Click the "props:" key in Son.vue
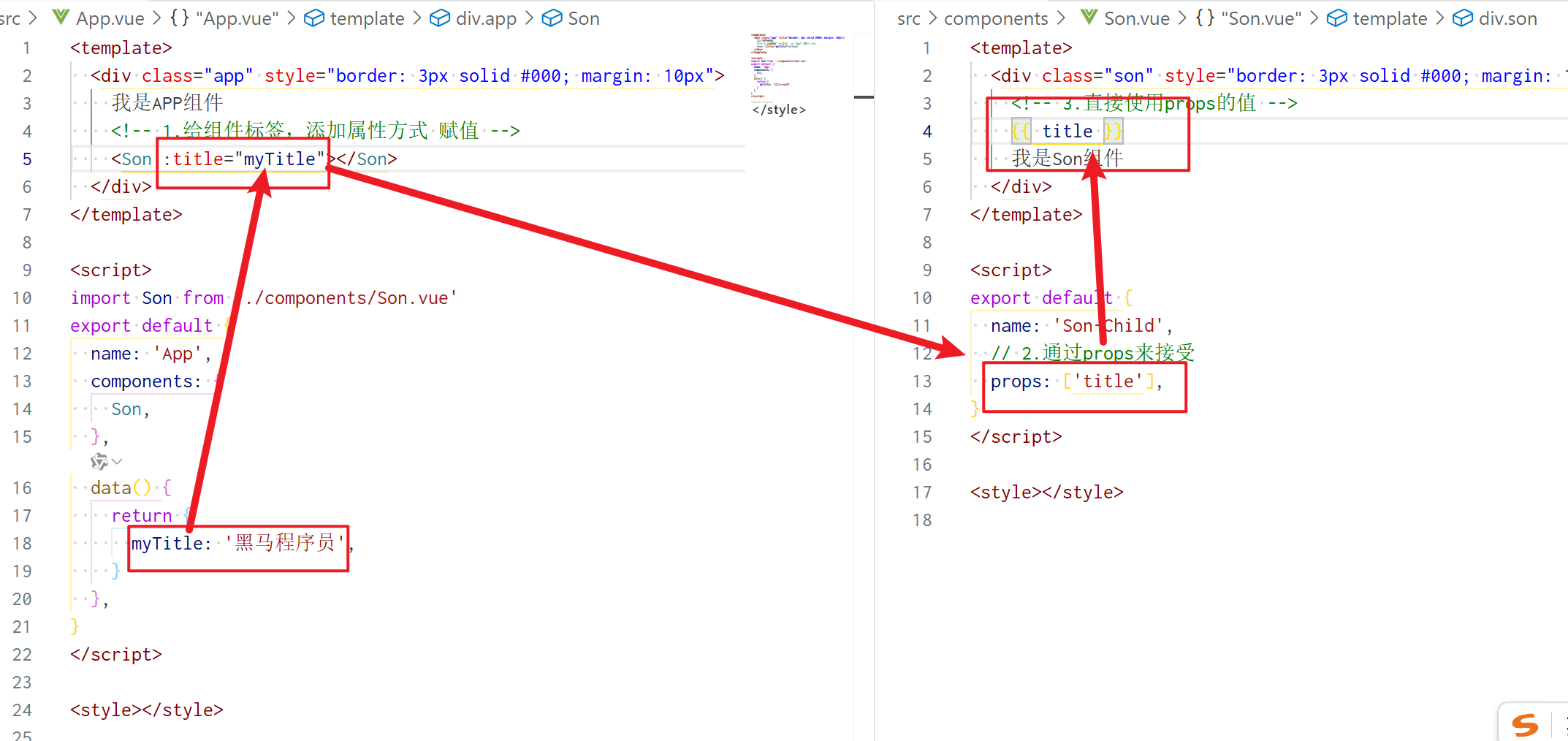The image size is (1568, 741). (x=1021, y=381)
